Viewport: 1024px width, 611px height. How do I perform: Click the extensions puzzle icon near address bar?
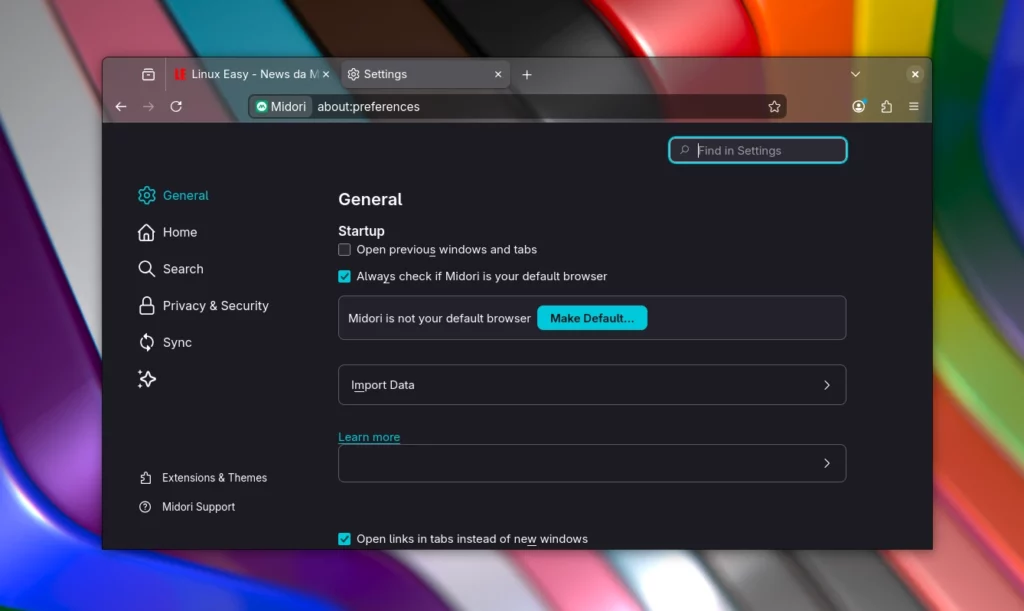pyautogui.click(x=886, y=106)
